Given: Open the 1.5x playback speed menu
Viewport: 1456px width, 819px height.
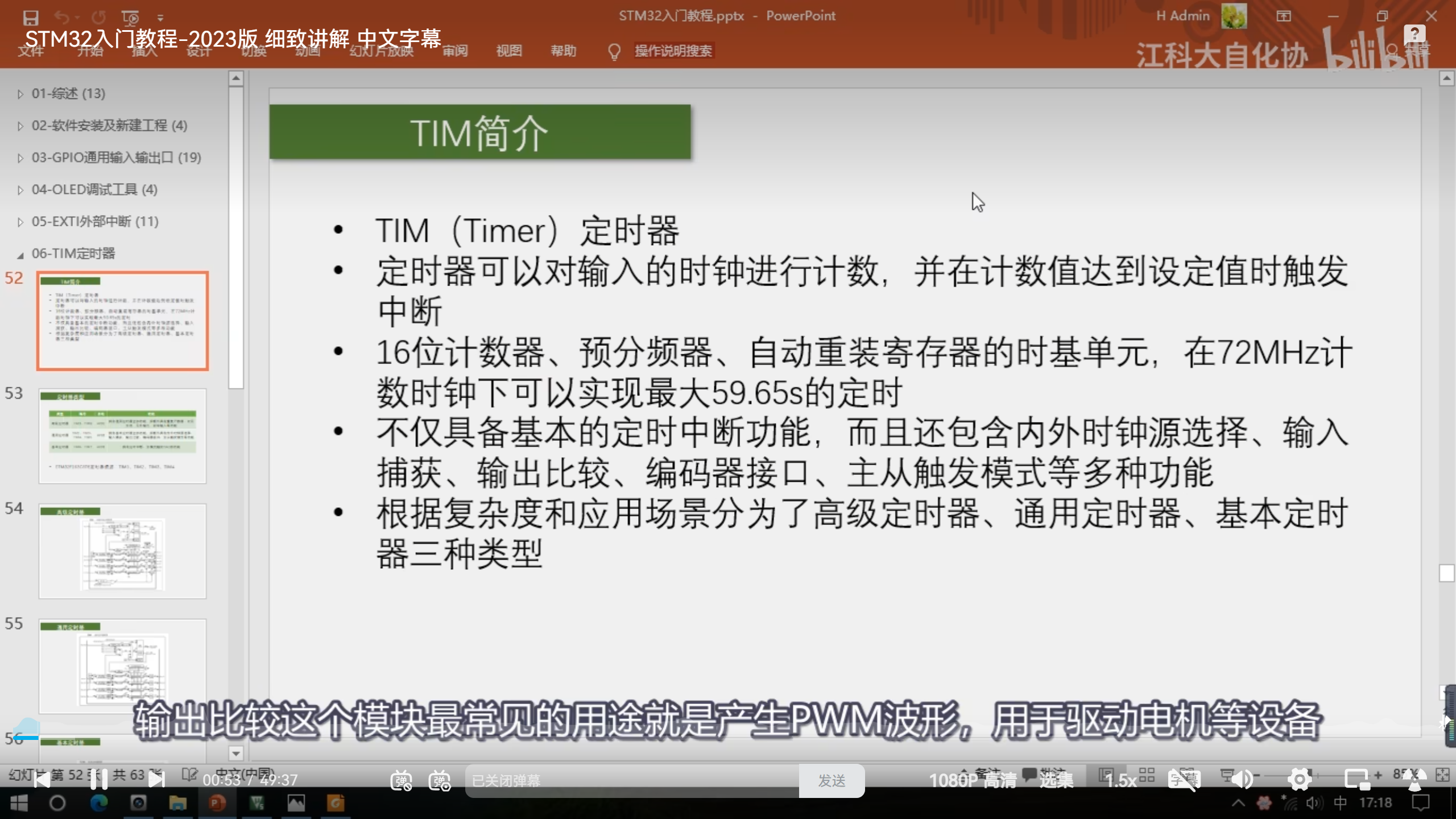Looking at the screenshot, I should (x=1120, y=780).
